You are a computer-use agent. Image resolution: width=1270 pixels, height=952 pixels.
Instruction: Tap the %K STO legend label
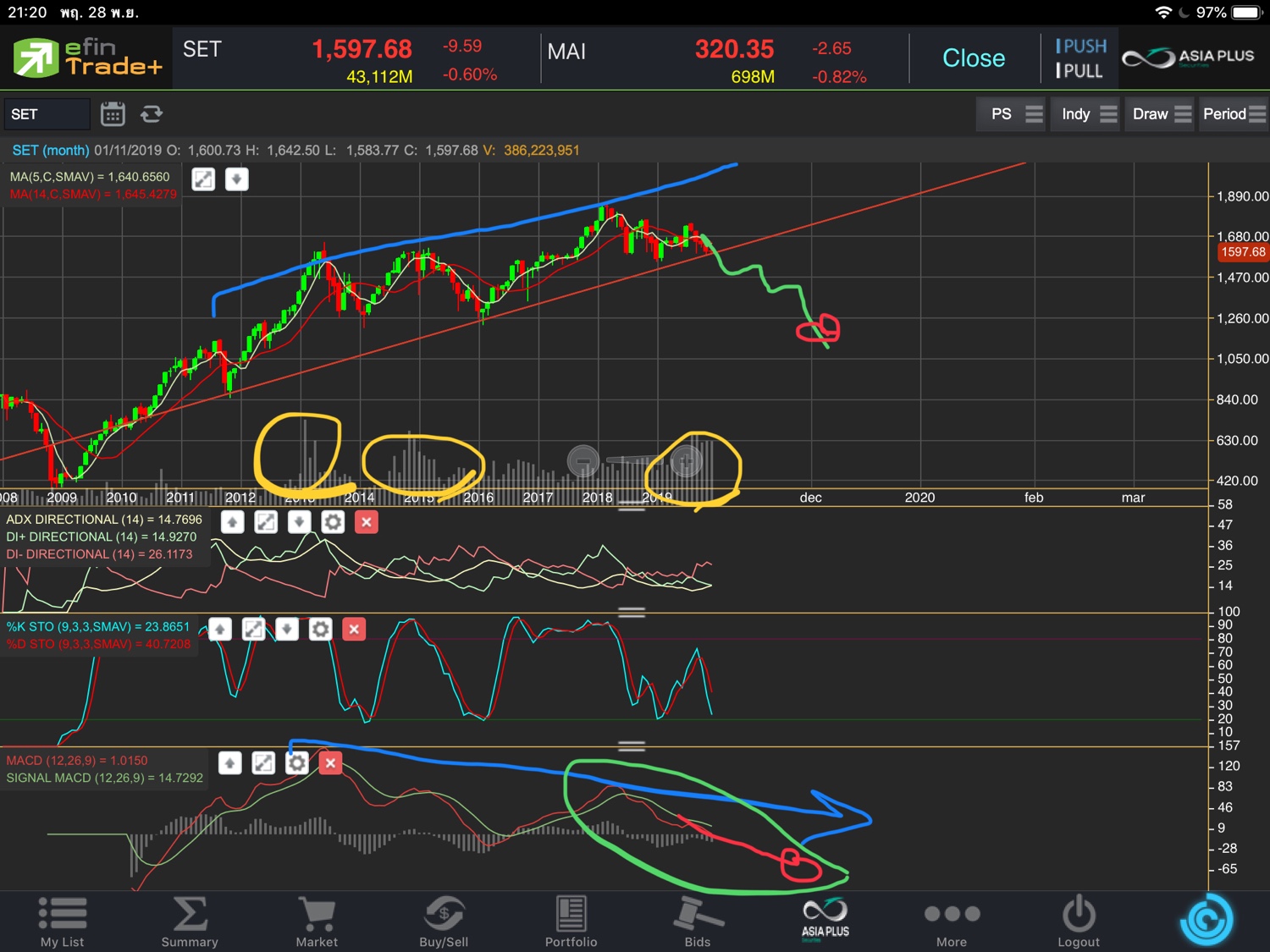click(x=98, y=627)
